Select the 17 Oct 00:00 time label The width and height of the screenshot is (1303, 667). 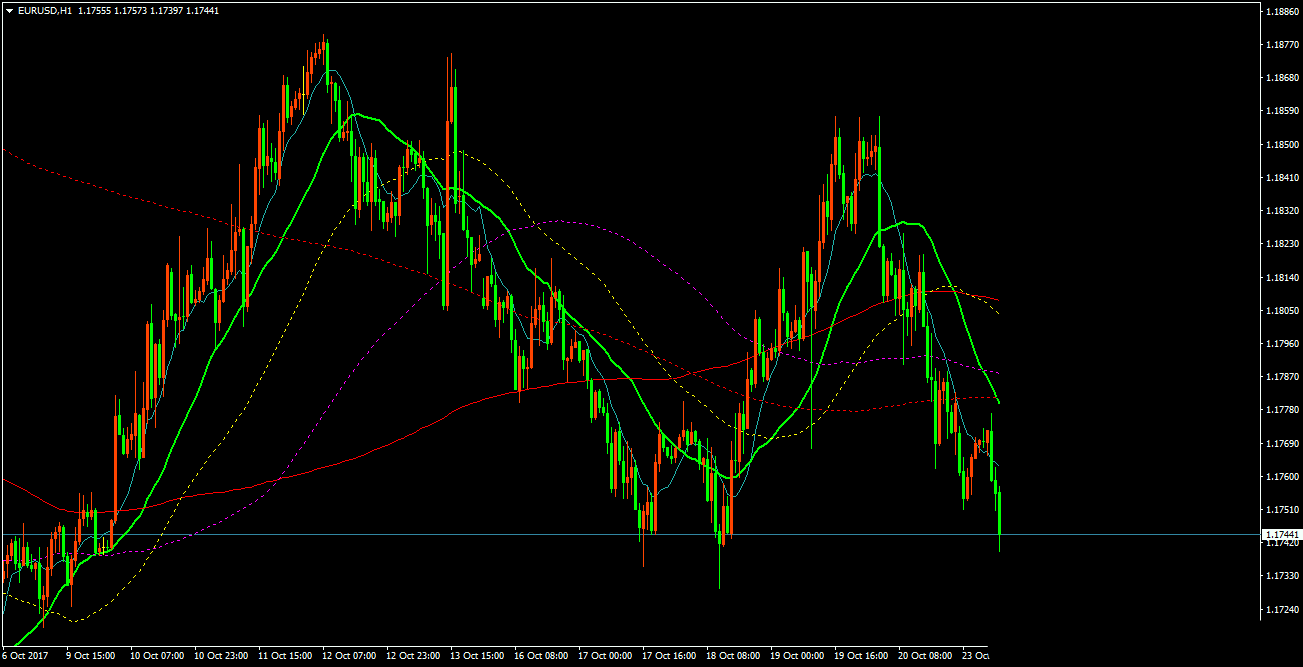(604, 656)
